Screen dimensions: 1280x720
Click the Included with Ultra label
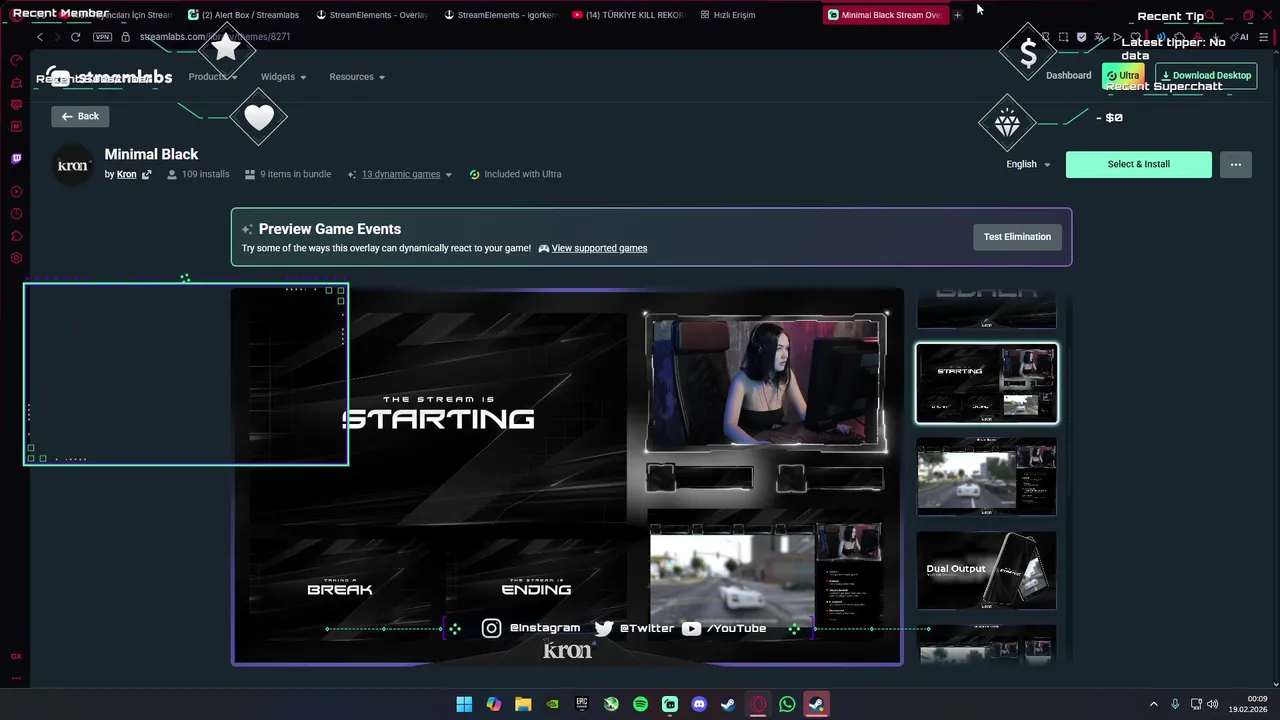click(523, 174)
